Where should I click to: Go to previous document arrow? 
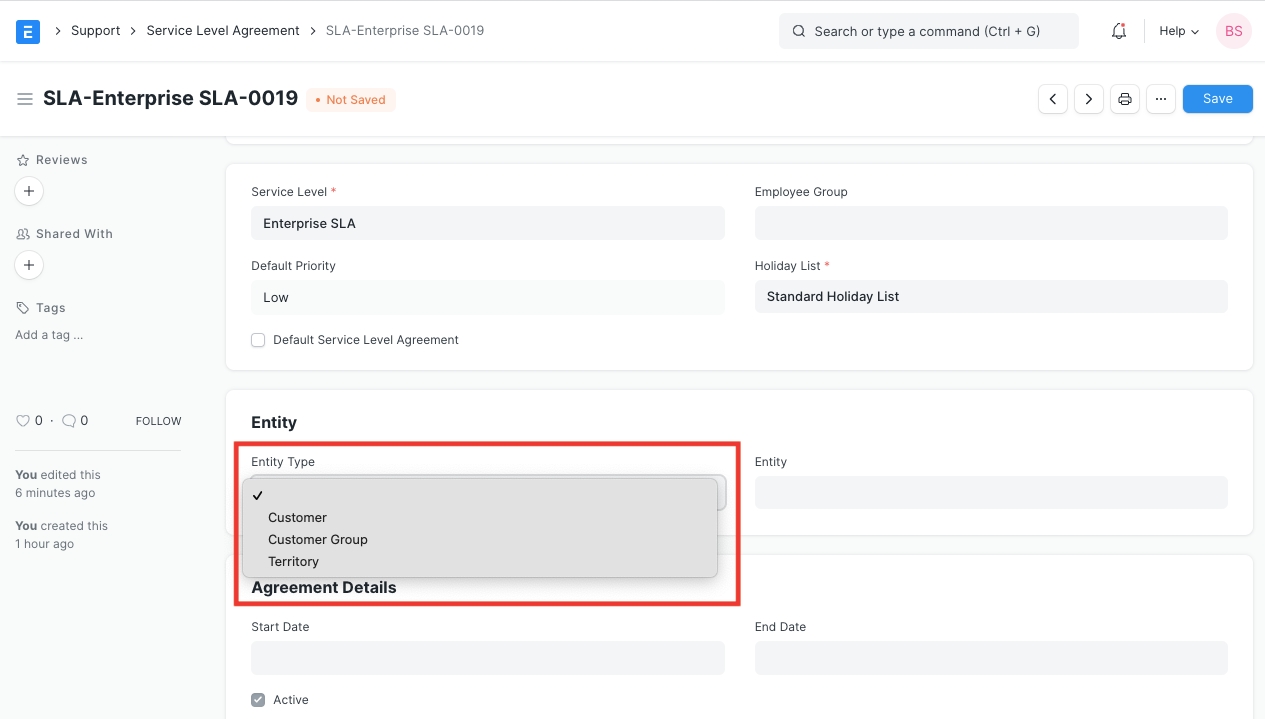(1053, 99)
